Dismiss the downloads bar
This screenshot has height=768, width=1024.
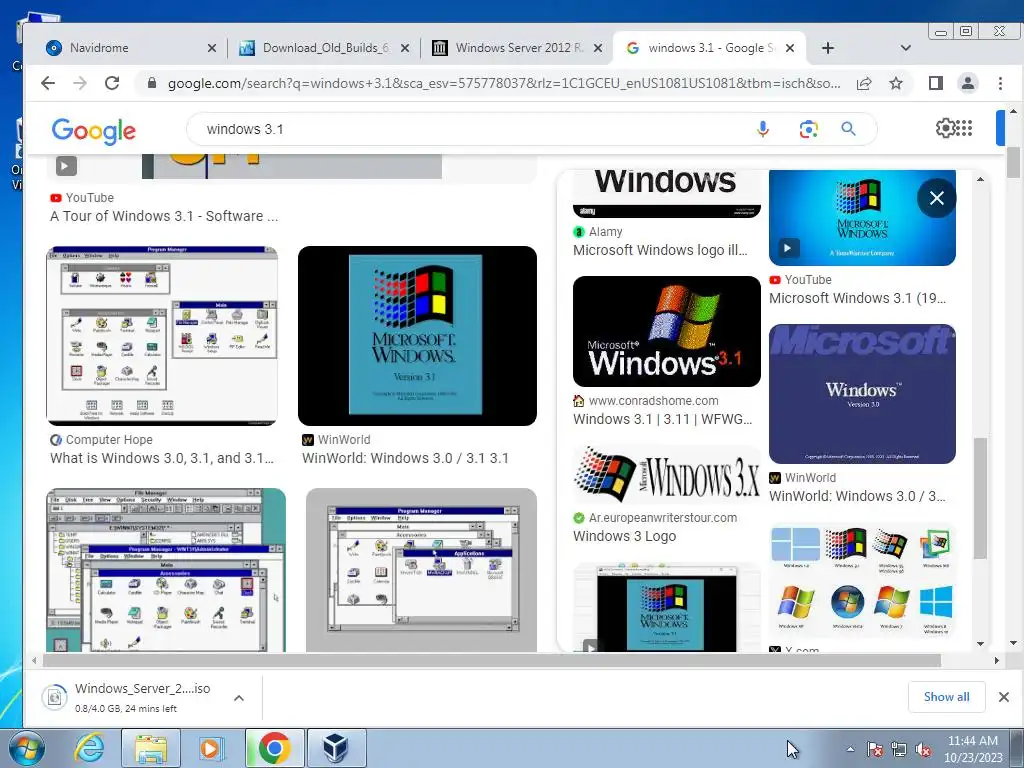1004,697
